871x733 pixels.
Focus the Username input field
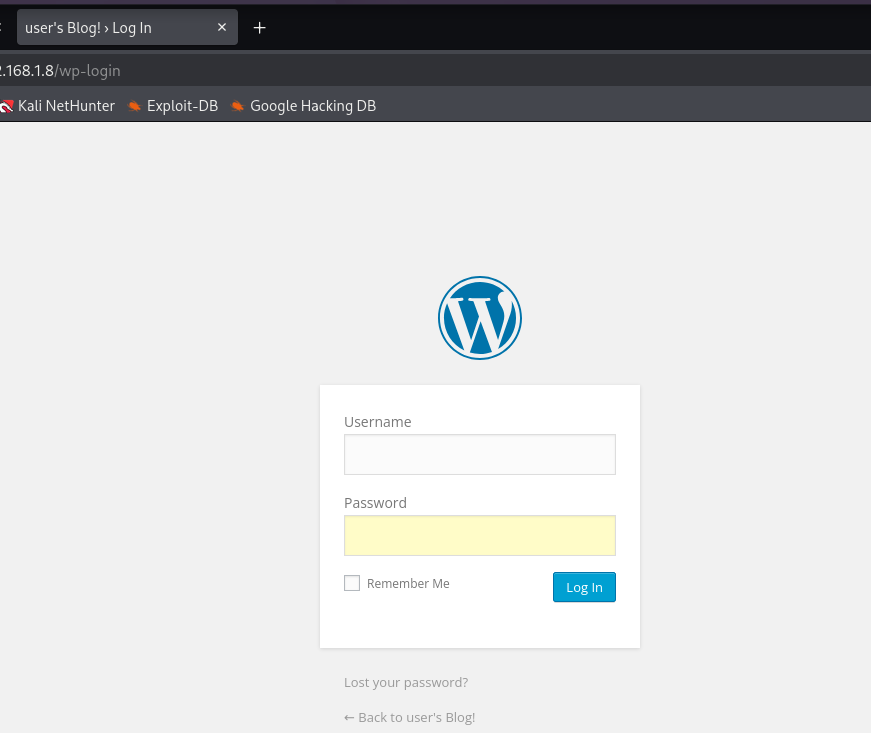(479, 454)
